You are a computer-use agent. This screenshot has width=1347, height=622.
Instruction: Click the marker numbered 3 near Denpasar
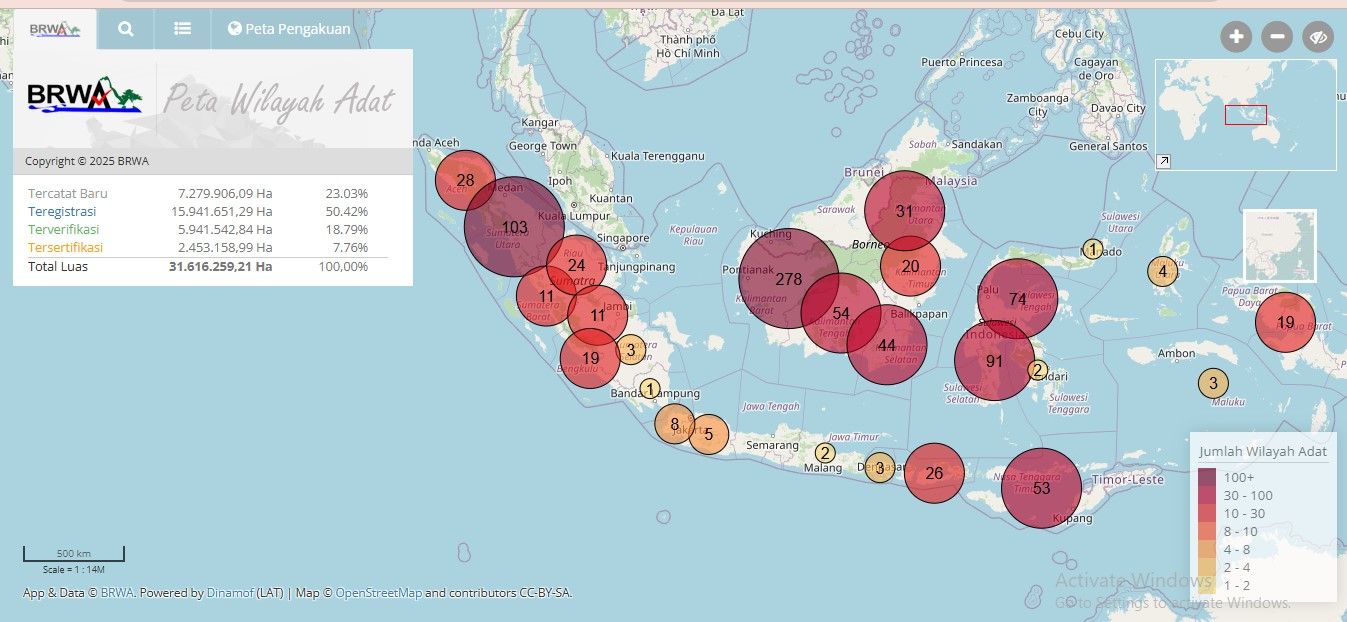pos(879,468)
